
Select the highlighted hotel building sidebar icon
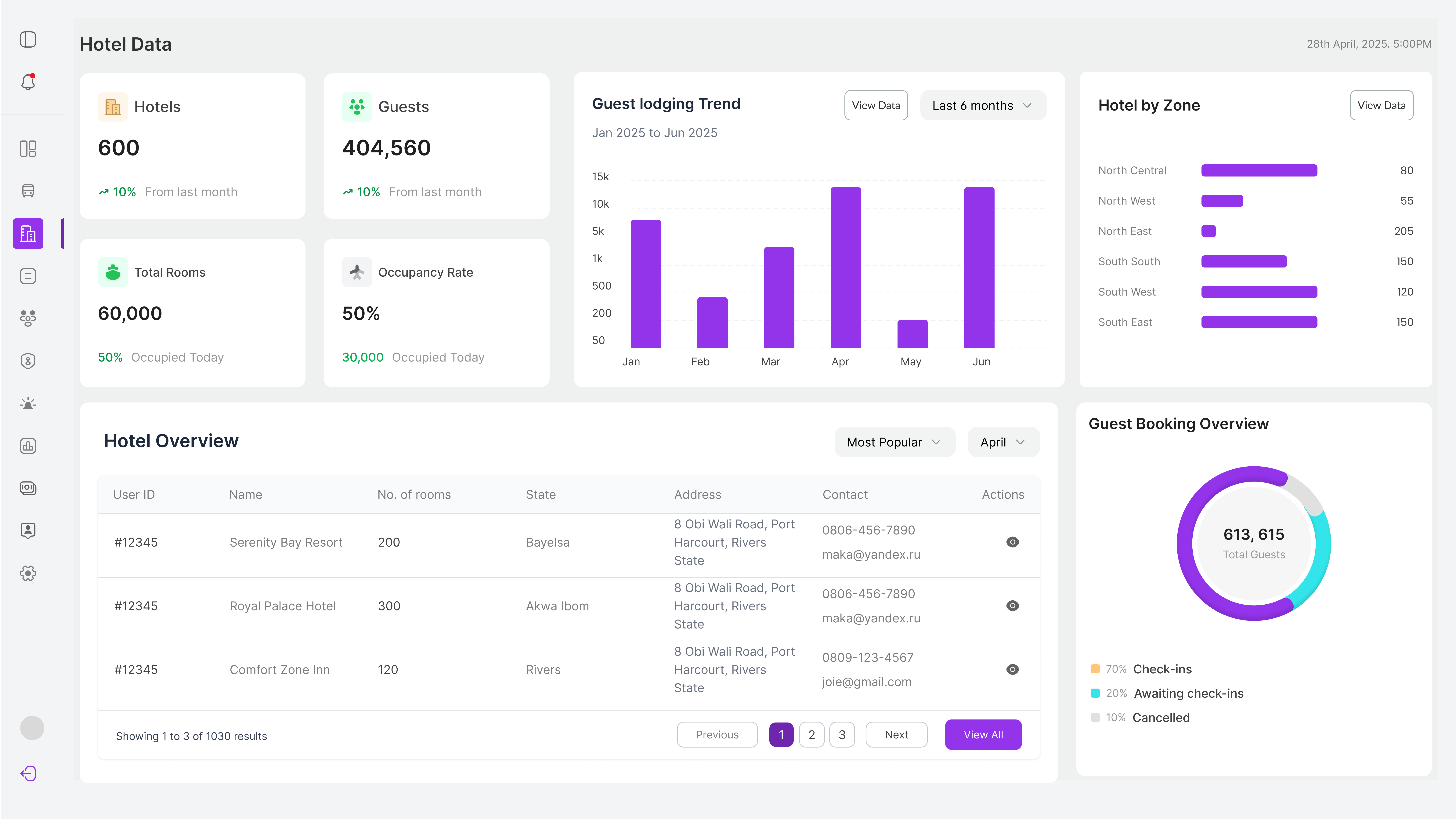pos(28,233)
